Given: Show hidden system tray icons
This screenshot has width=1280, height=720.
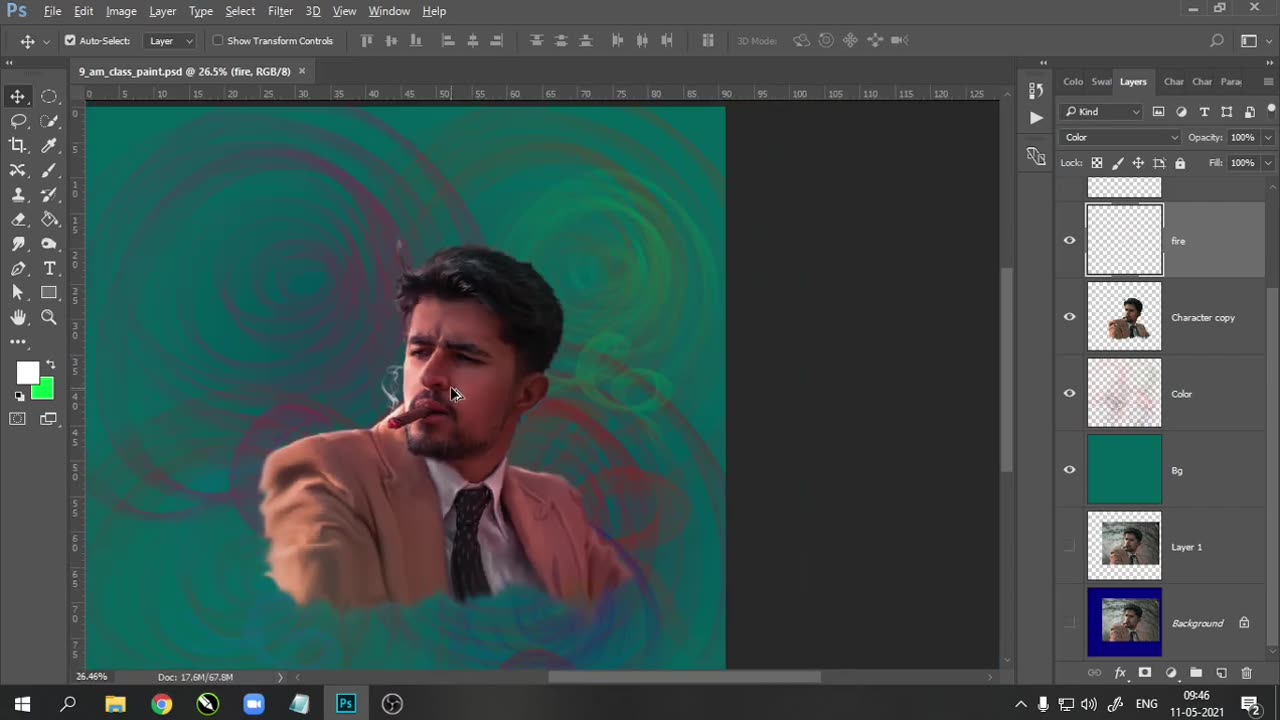Looking at the screenshot, I should coord(1021,704).
